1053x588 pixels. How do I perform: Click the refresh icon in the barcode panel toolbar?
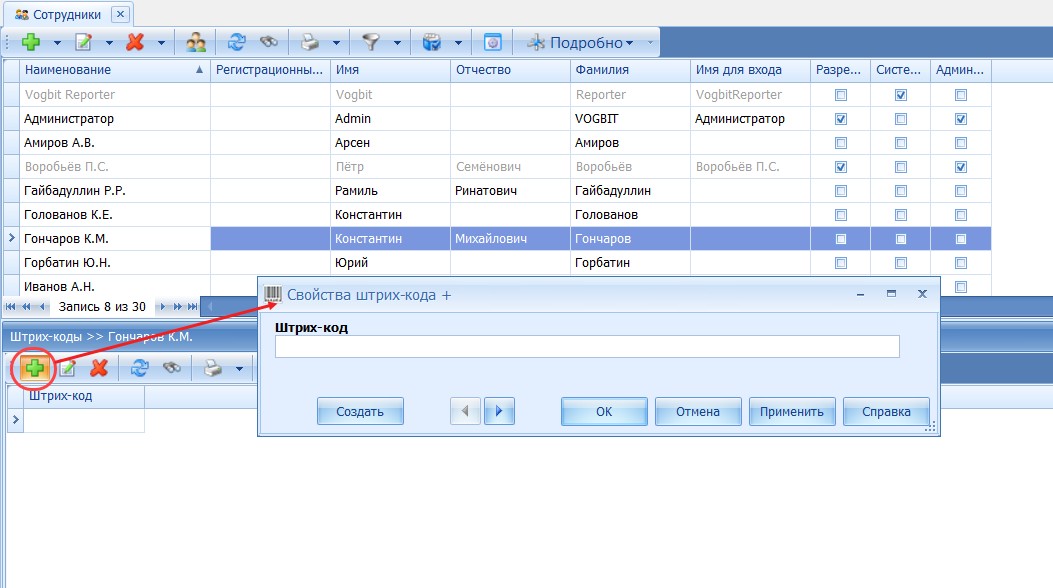(x=140, y=369)
